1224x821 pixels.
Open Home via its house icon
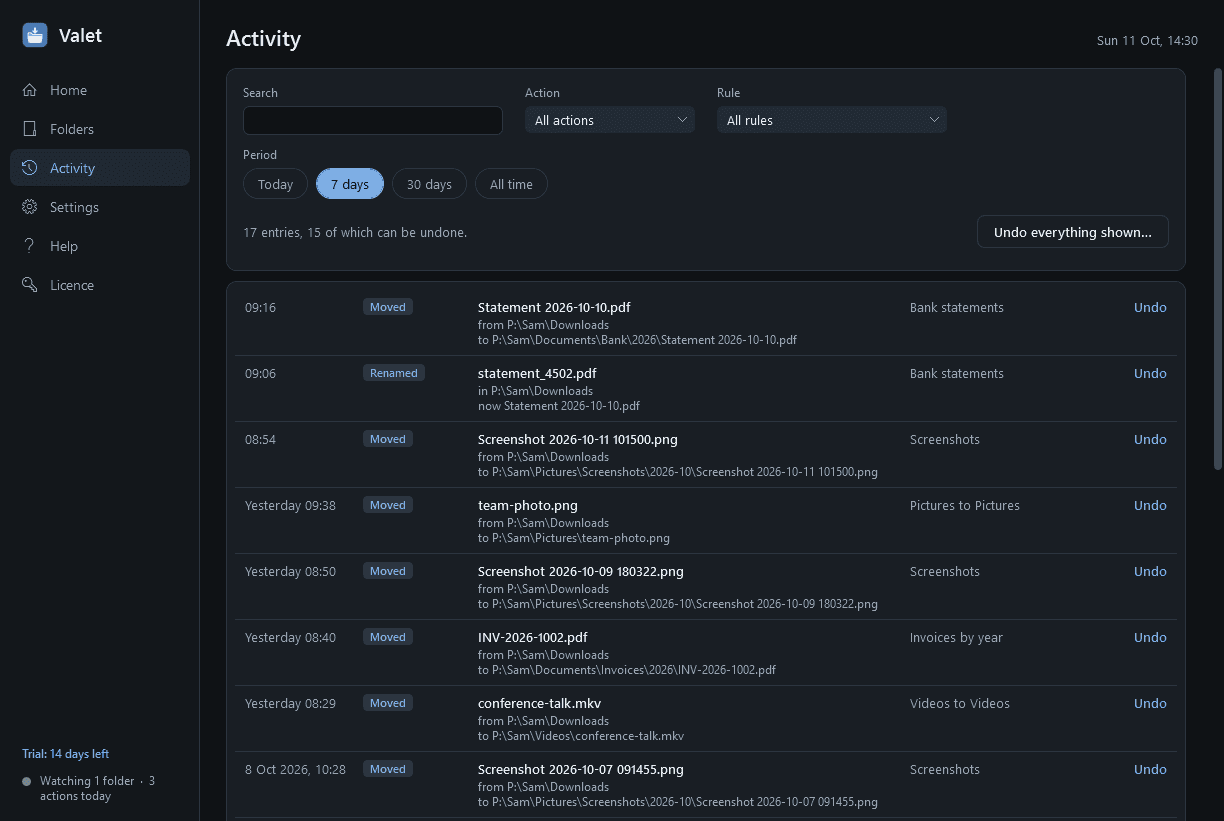30,90
